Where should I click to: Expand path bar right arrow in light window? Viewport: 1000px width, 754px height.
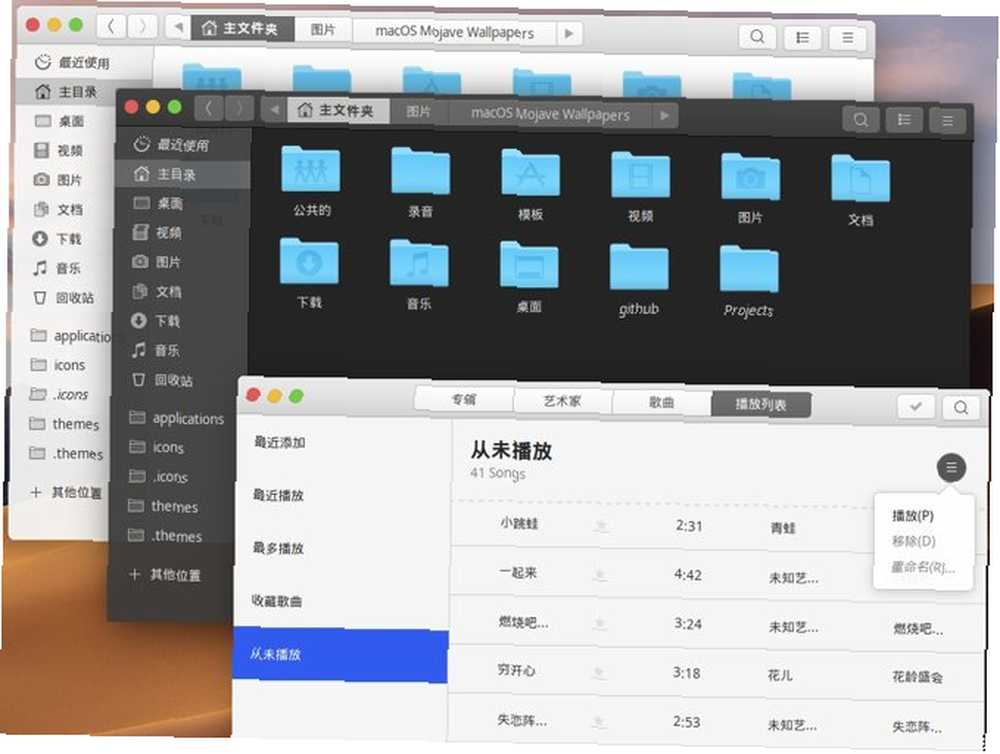pyautogui.click(x=569, y=33)
